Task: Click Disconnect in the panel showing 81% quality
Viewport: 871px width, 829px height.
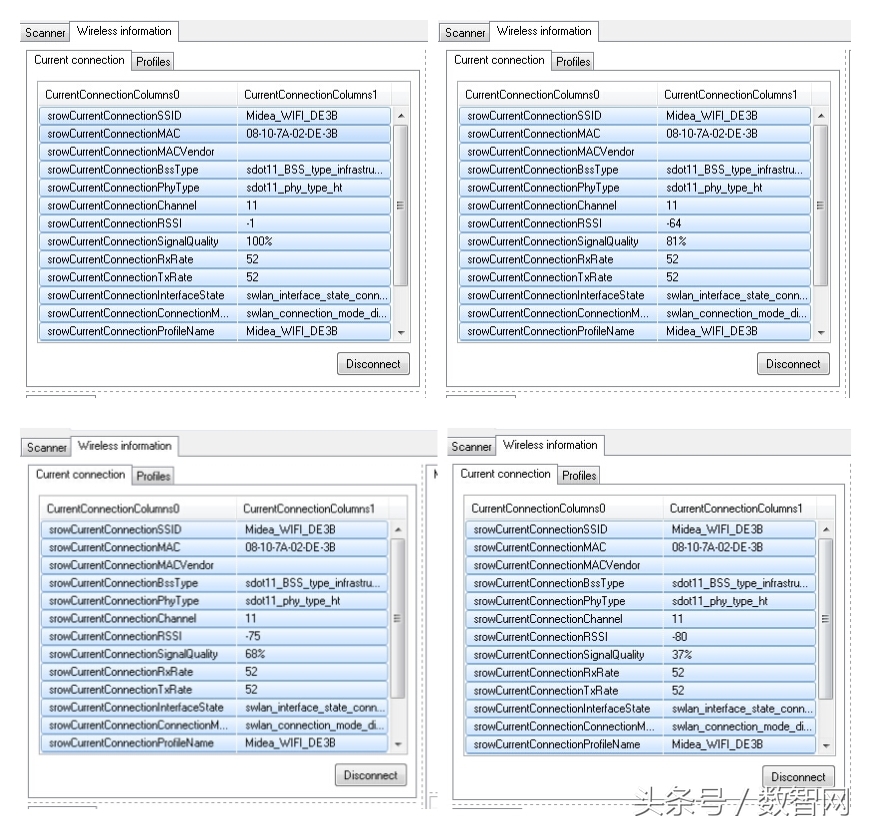Action: click(x=793, y=364)
